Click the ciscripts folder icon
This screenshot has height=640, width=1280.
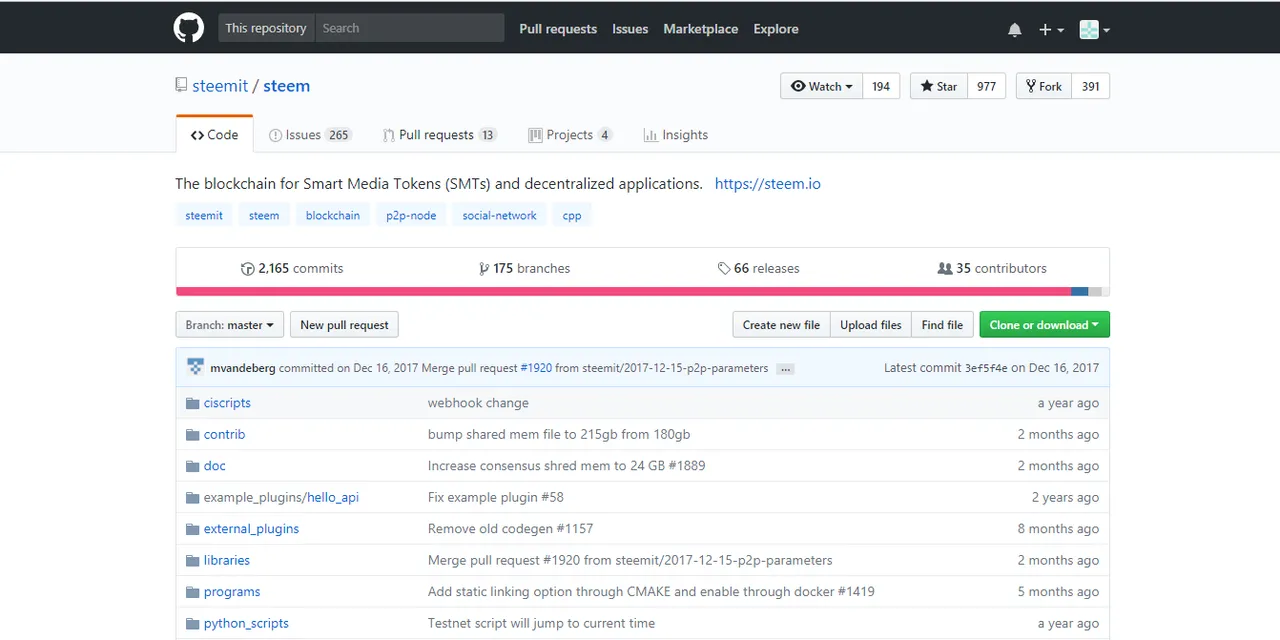click(x=193, y=403)
